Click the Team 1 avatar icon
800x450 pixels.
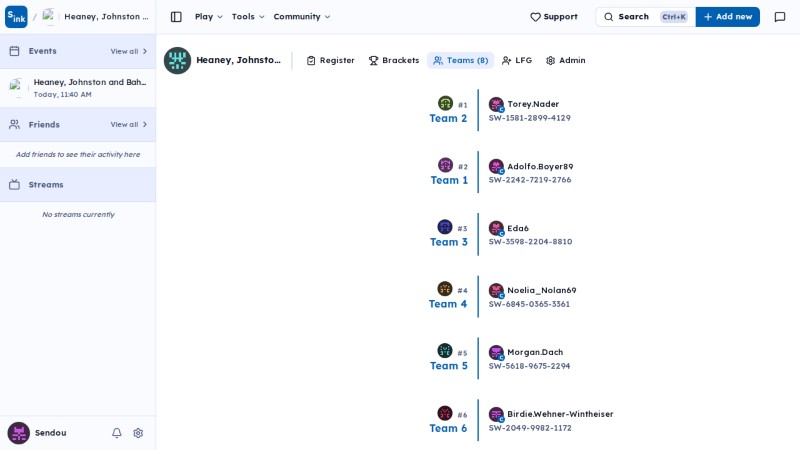445,165
